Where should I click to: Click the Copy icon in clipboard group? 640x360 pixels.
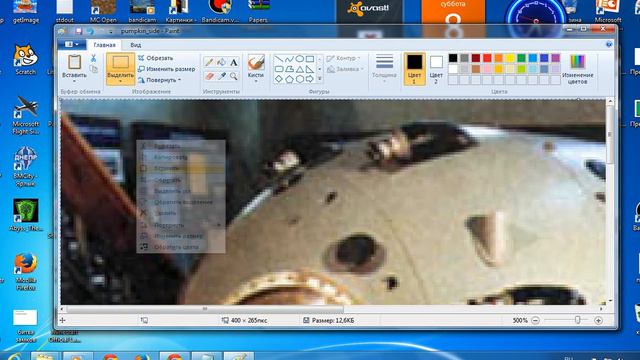tap(93, 69)
